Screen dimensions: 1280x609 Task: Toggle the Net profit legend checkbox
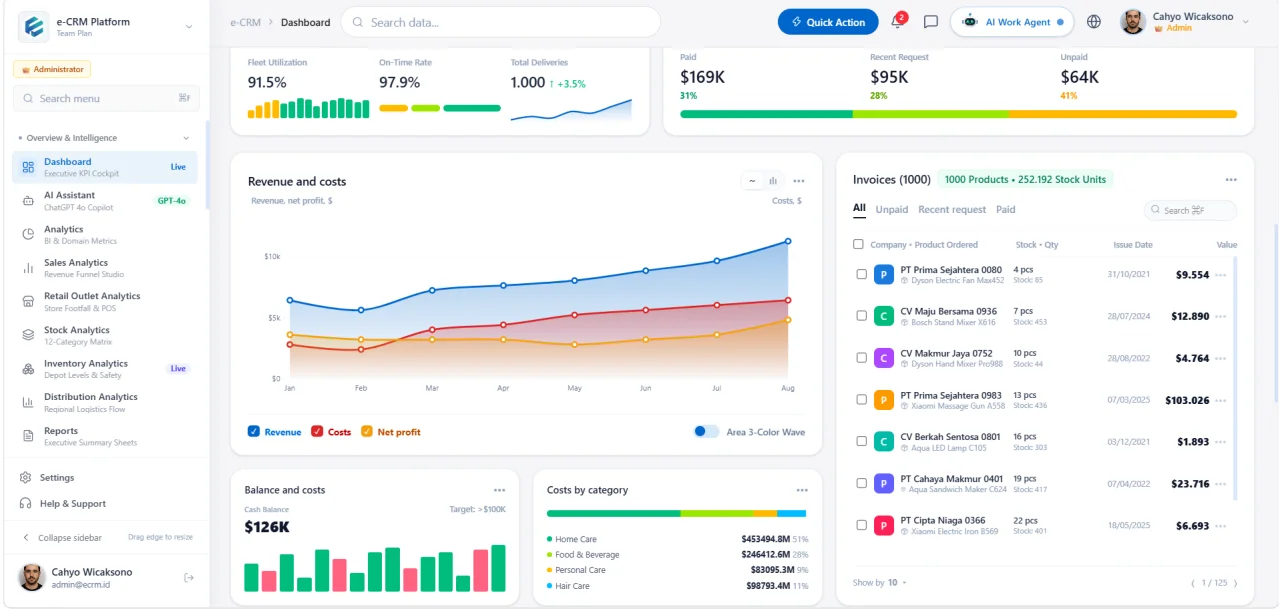(x=367, y=432)
